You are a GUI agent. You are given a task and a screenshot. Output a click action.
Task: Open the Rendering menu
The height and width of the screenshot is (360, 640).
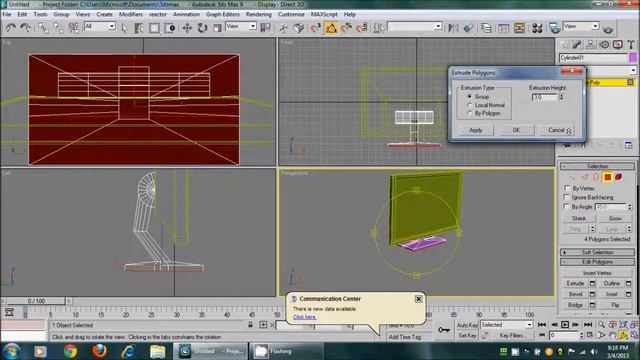click(x=258, y=14)
